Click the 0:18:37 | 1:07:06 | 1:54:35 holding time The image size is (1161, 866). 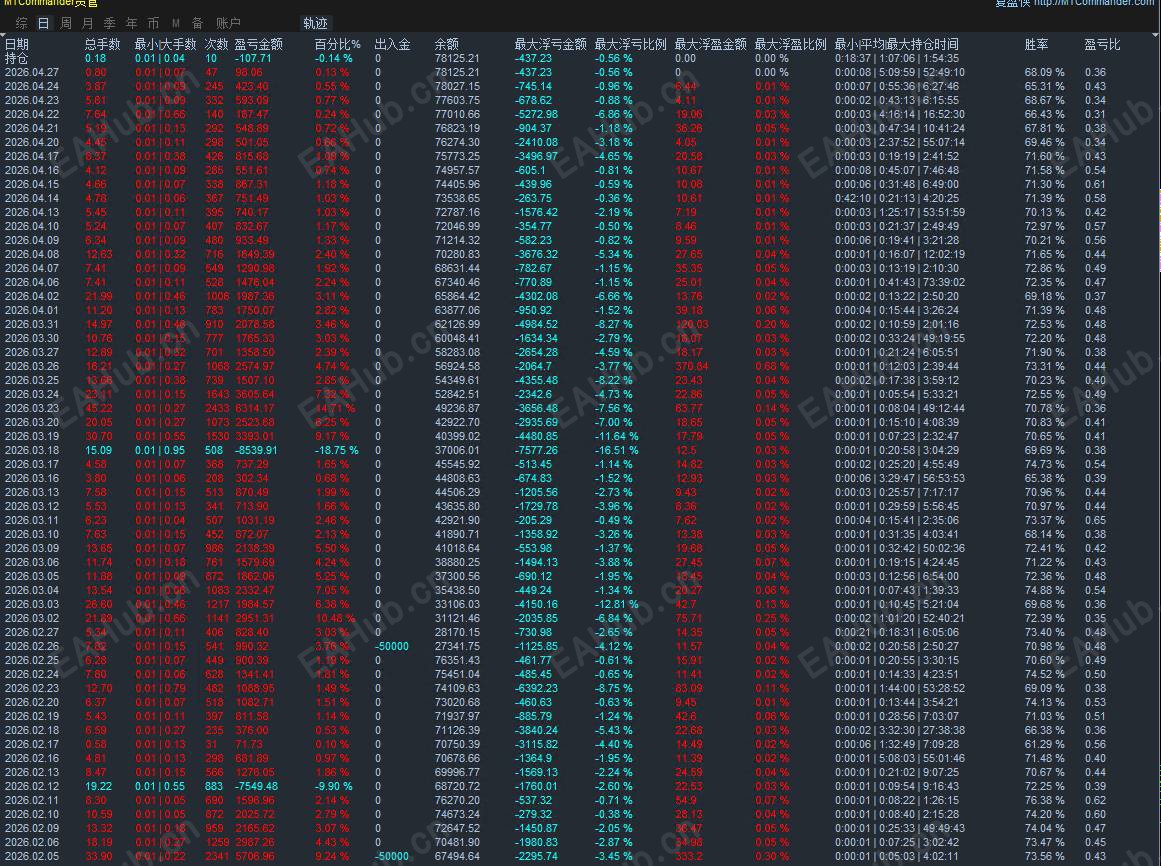coord(897,58)
